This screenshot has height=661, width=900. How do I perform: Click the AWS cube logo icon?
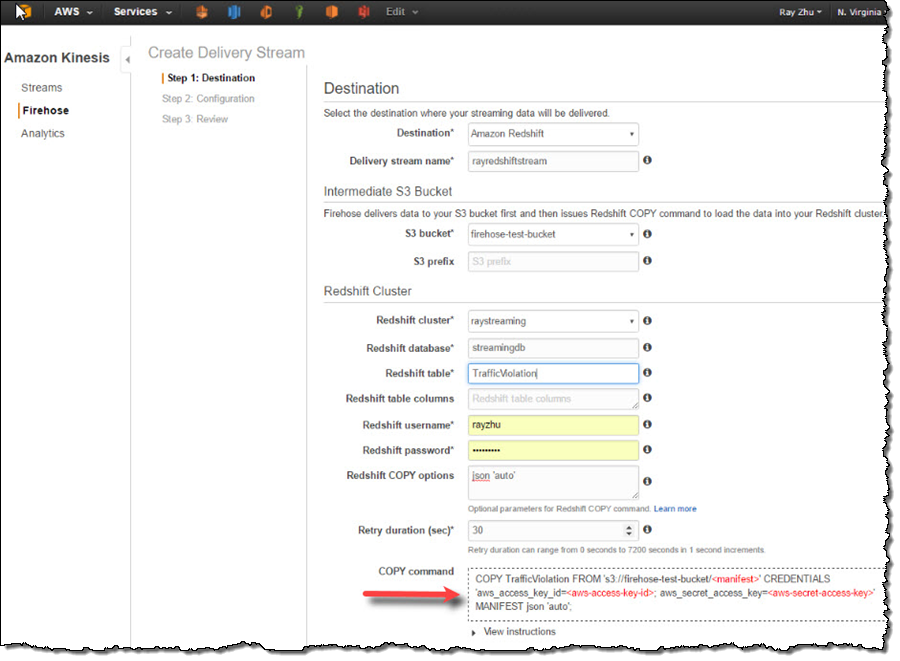[23, 12]
